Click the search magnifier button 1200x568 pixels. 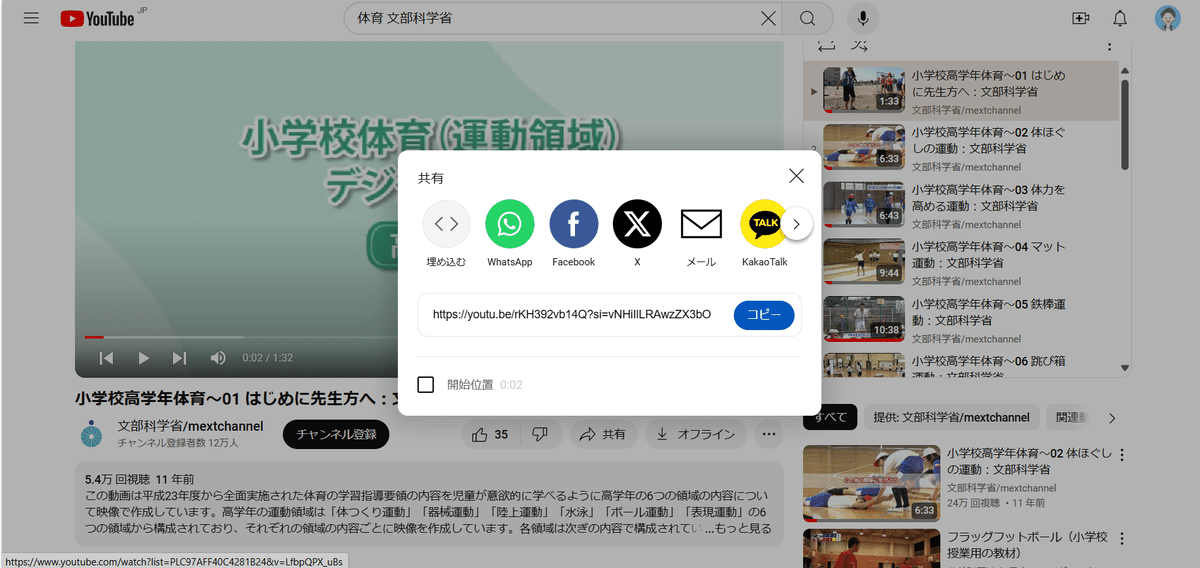tap(808, 18)
